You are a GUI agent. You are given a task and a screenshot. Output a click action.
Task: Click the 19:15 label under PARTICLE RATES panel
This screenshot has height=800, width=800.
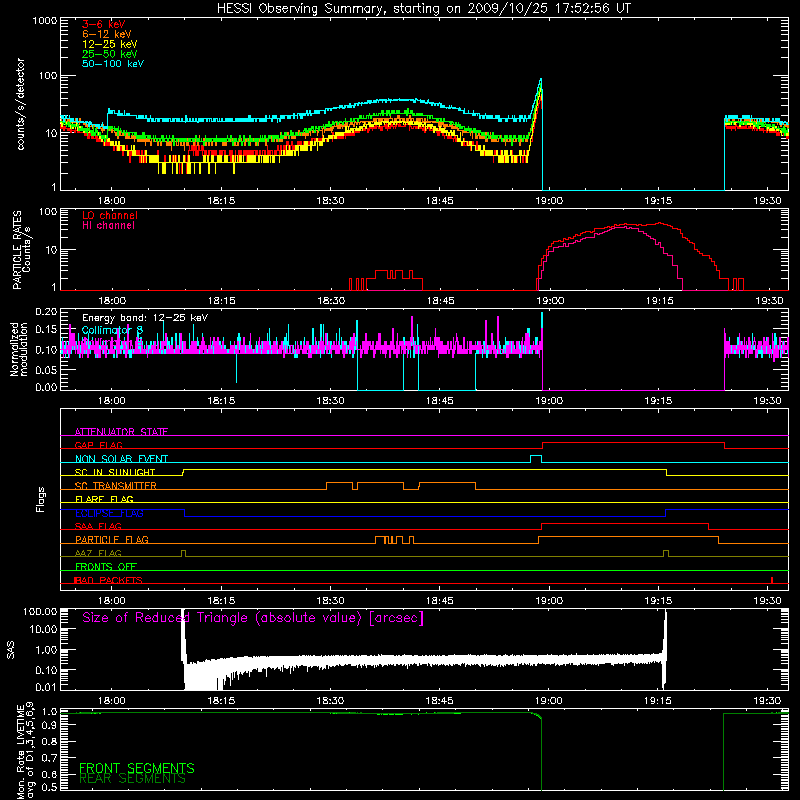659,301
